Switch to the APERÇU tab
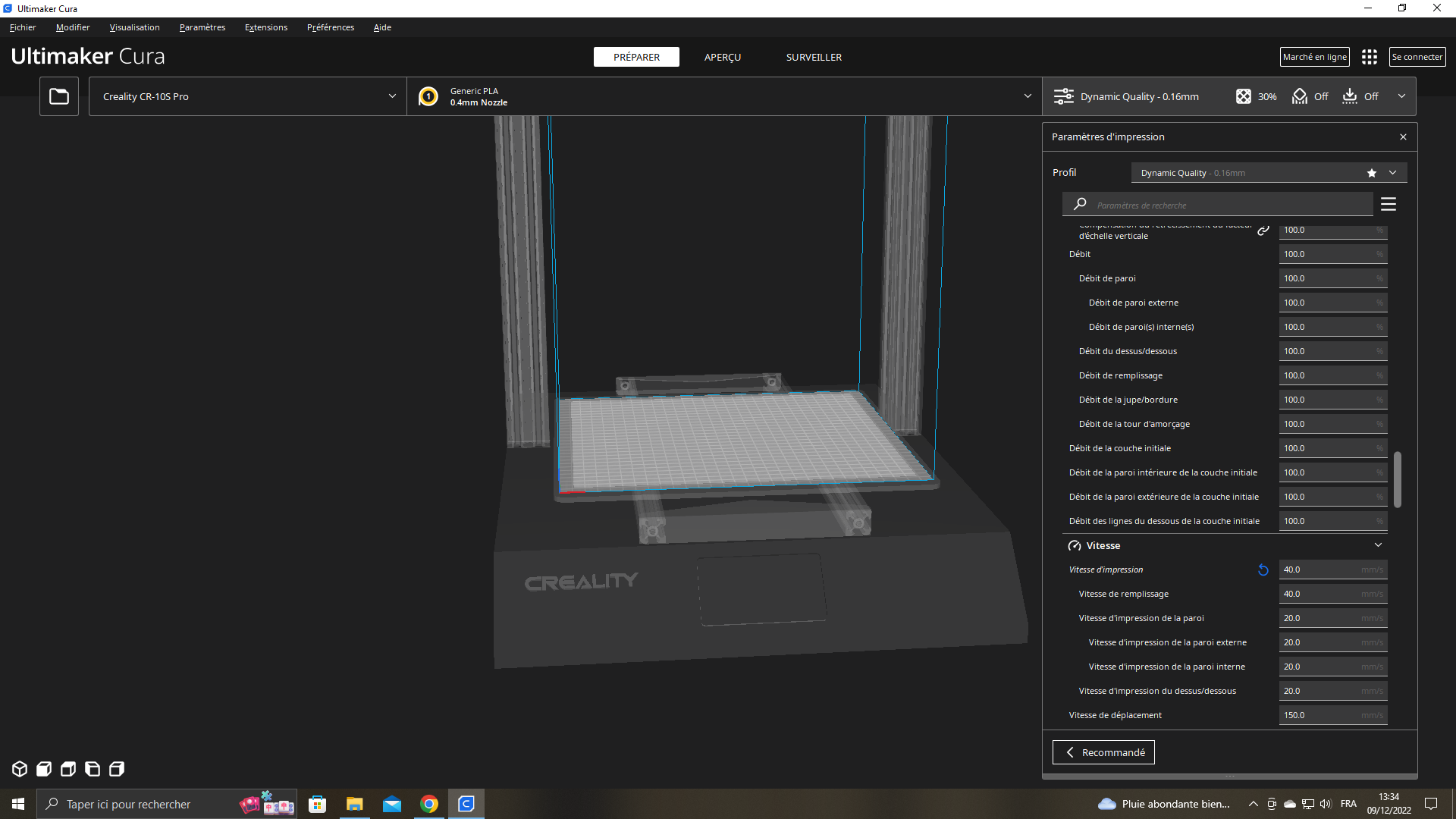Image resolution: width=1456 pixels, height=819 pixels. [x=723, y=57]
